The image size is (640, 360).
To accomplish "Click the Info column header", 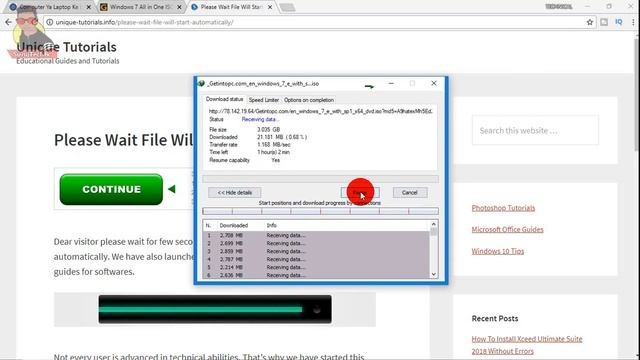I will [271, 225].
